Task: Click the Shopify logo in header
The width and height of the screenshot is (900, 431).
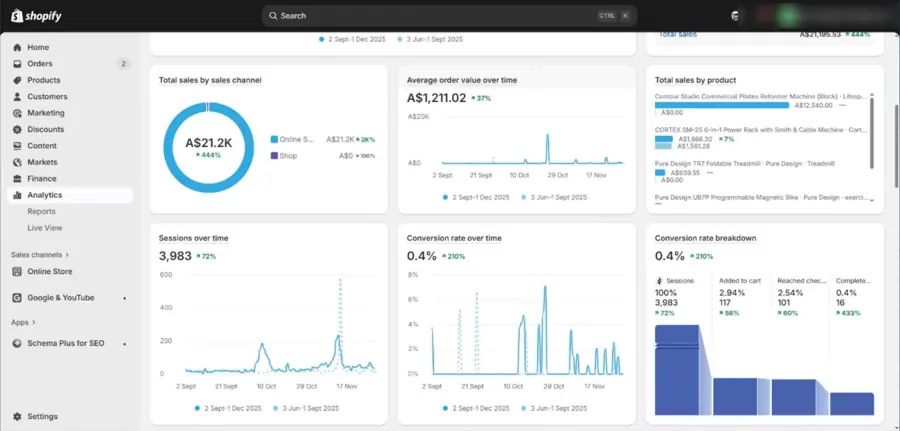Action: tap(36, 15)
